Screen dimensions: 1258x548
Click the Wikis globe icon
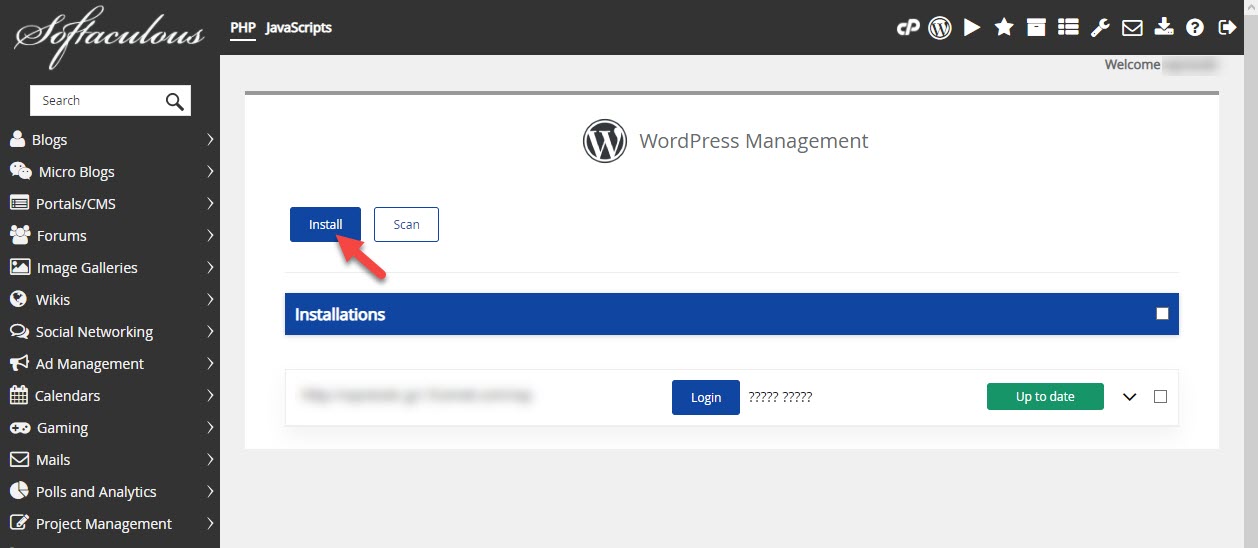coord(17,299)
